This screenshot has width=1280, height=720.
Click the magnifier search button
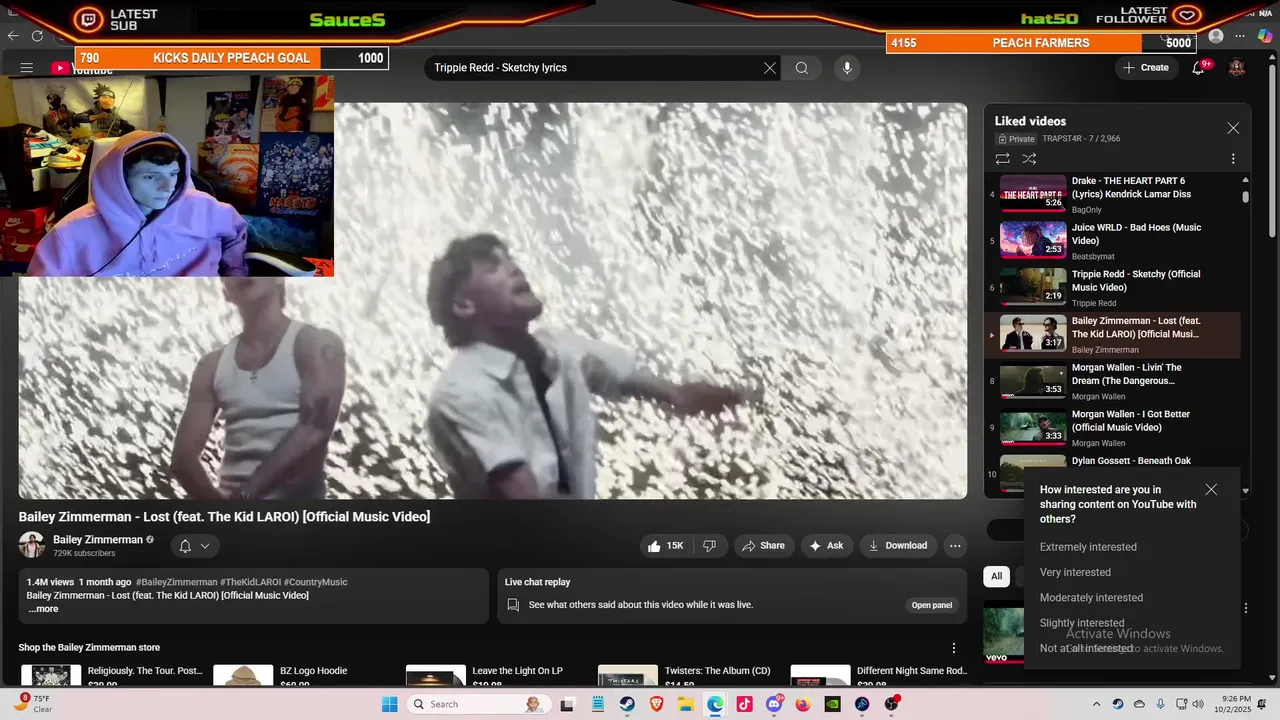tap(802, 68)
